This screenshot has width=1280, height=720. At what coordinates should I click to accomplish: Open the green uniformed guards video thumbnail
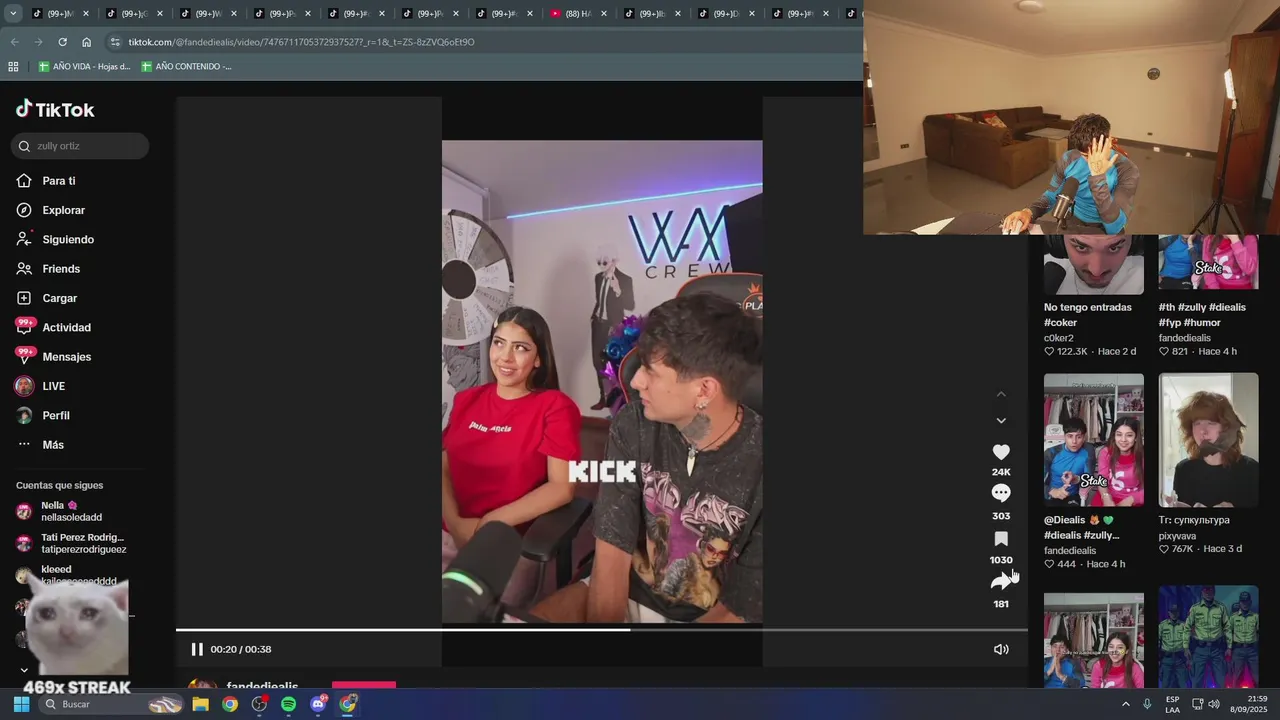(x=1208, y=637)
